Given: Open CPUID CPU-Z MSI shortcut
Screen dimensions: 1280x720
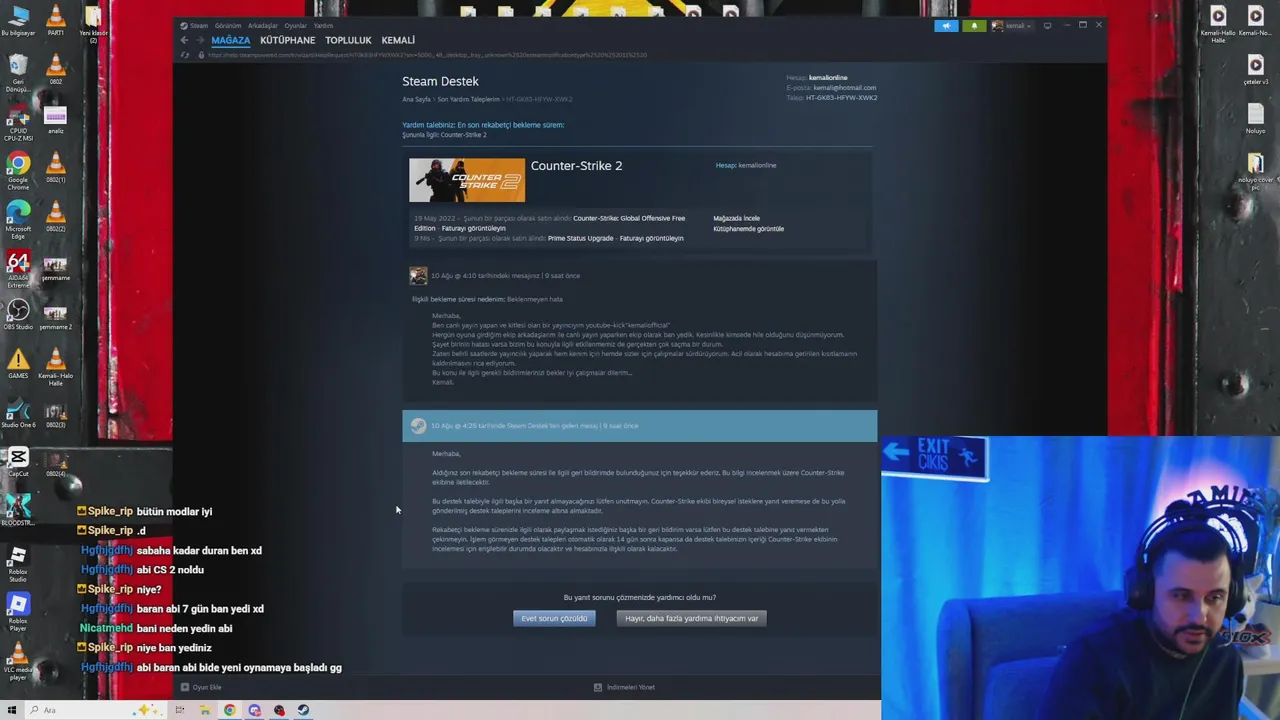Looking at the screenshot, I should 18,123.
